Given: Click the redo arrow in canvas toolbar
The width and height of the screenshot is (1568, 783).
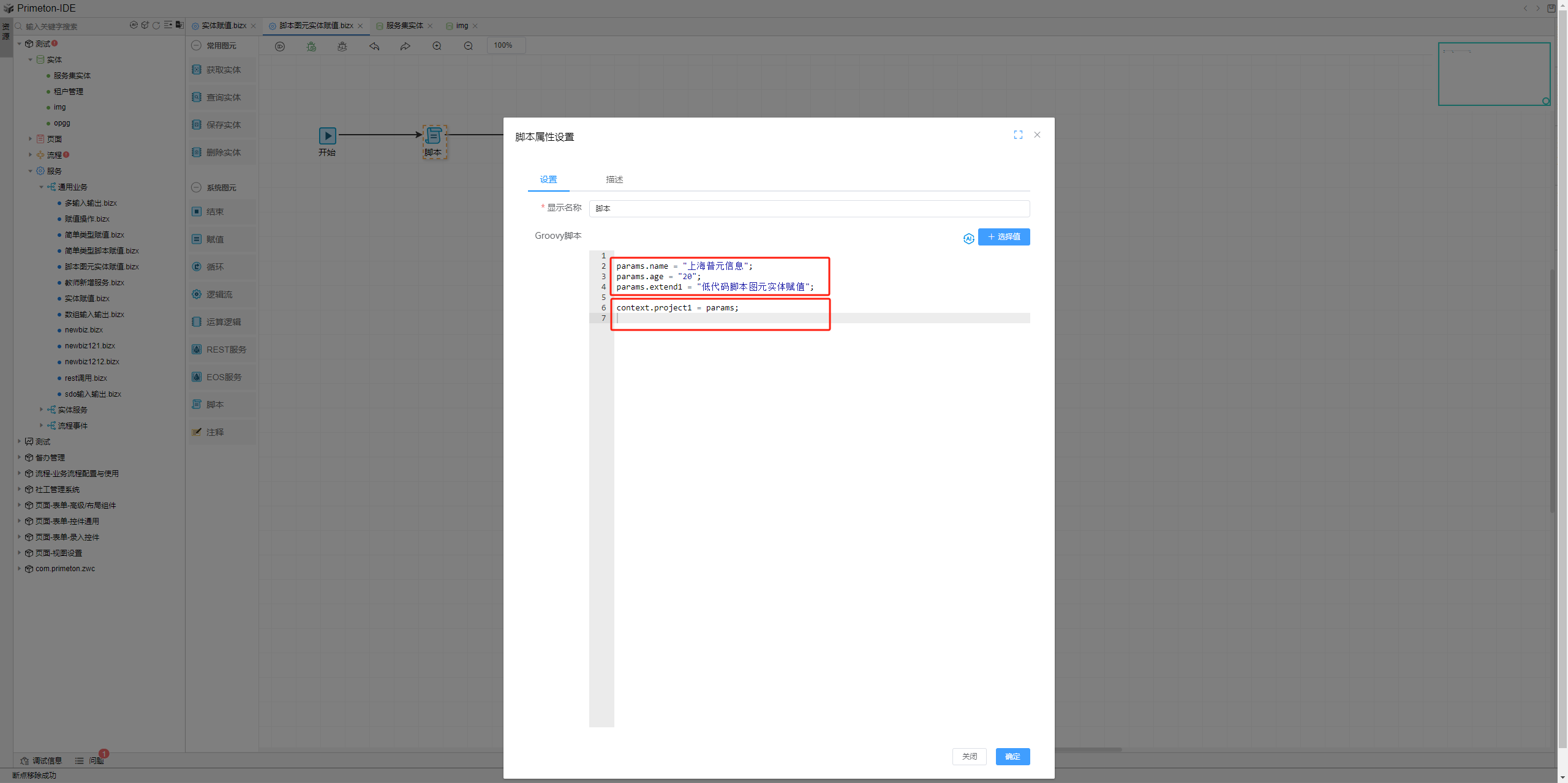Looking at the screenshot, I should click(405, 46).
